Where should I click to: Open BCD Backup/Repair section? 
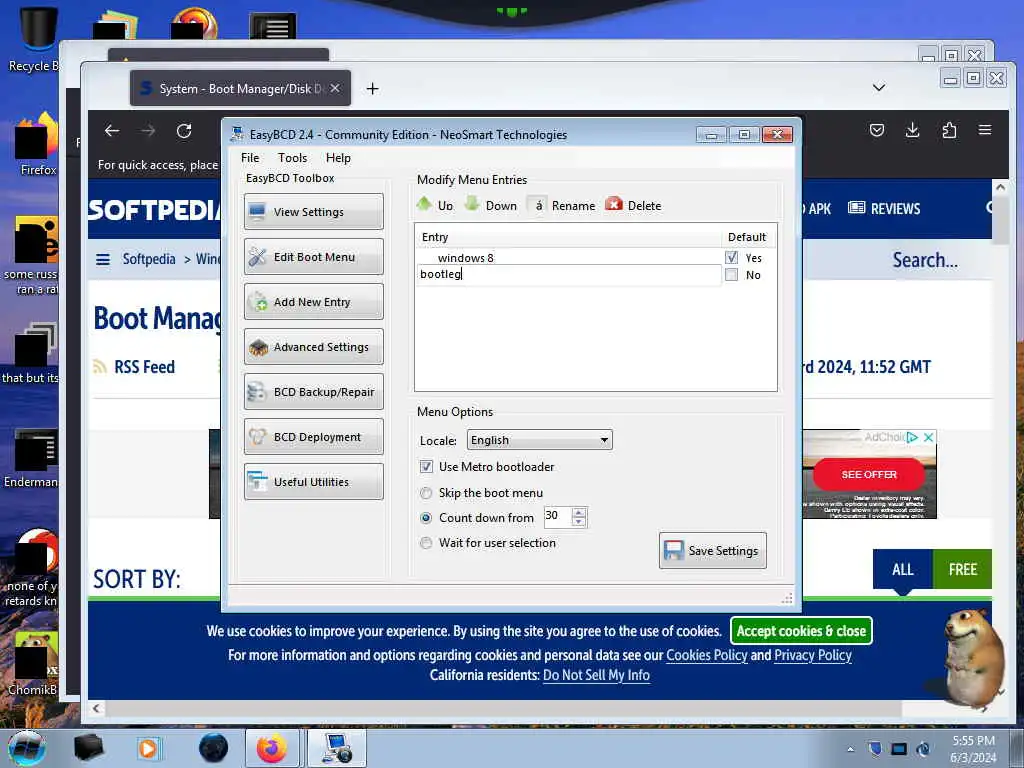click(x=313, y=392)
